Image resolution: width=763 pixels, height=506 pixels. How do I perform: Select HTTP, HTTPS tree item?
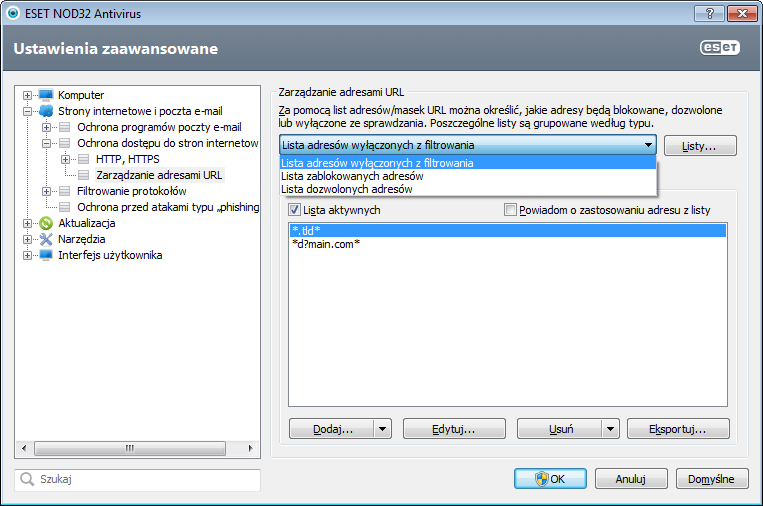pos(127,159)
